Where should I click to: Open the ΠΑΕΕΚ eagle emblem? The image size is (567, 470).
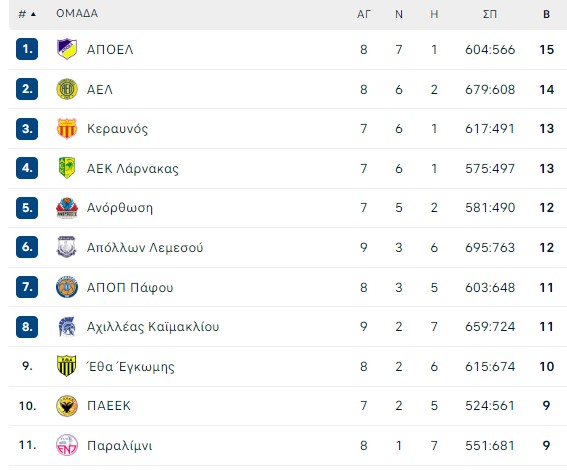pyautogui.click(x=67, y=406)
